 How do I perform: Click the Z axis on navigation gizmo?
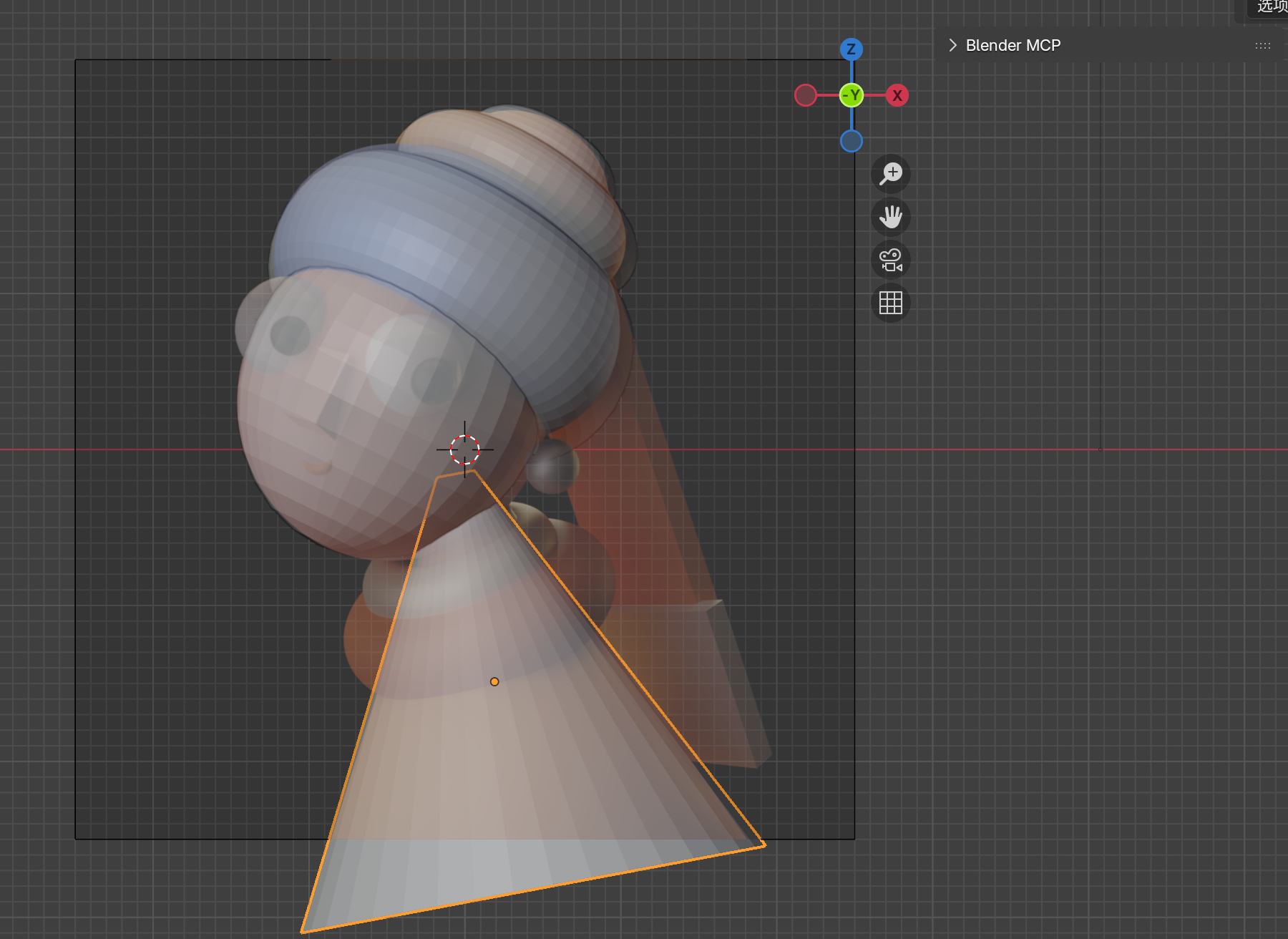coord(850,49)
